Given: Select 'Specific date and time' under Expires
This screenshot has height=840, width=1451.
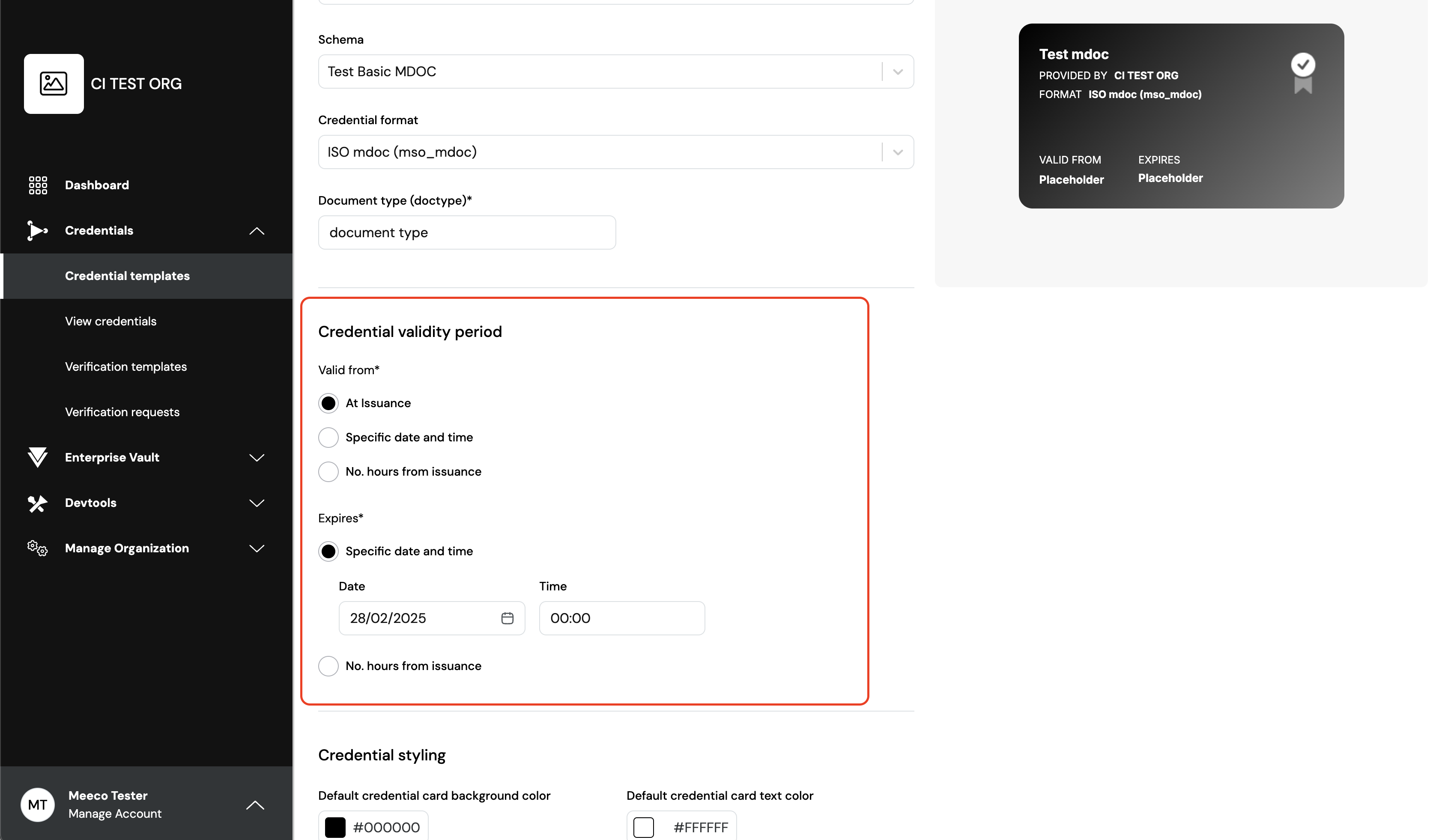Looking at the screenshot, I should click(x=328, y=551).
